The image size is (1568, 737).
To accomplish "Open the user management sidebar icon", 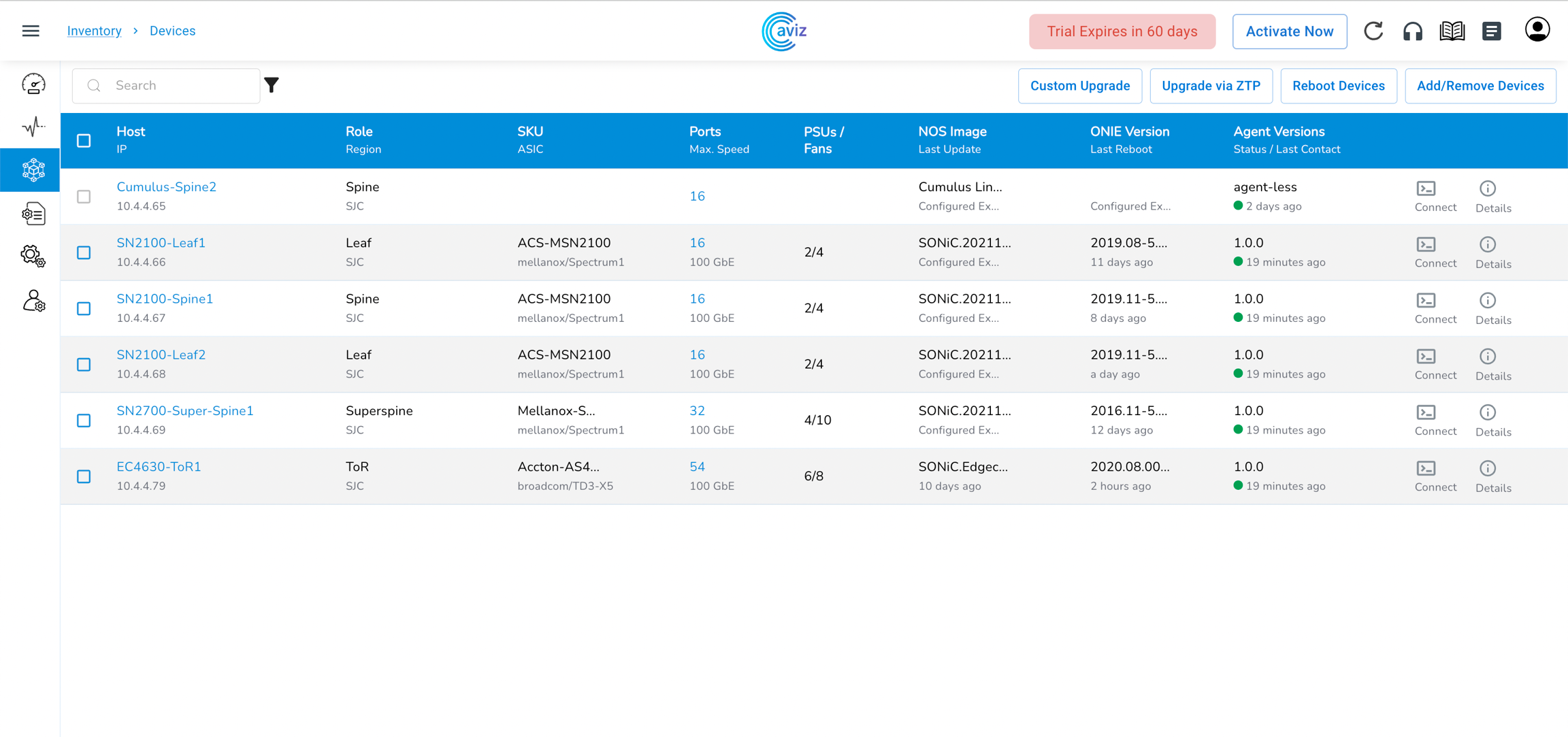I will point(33,301).
